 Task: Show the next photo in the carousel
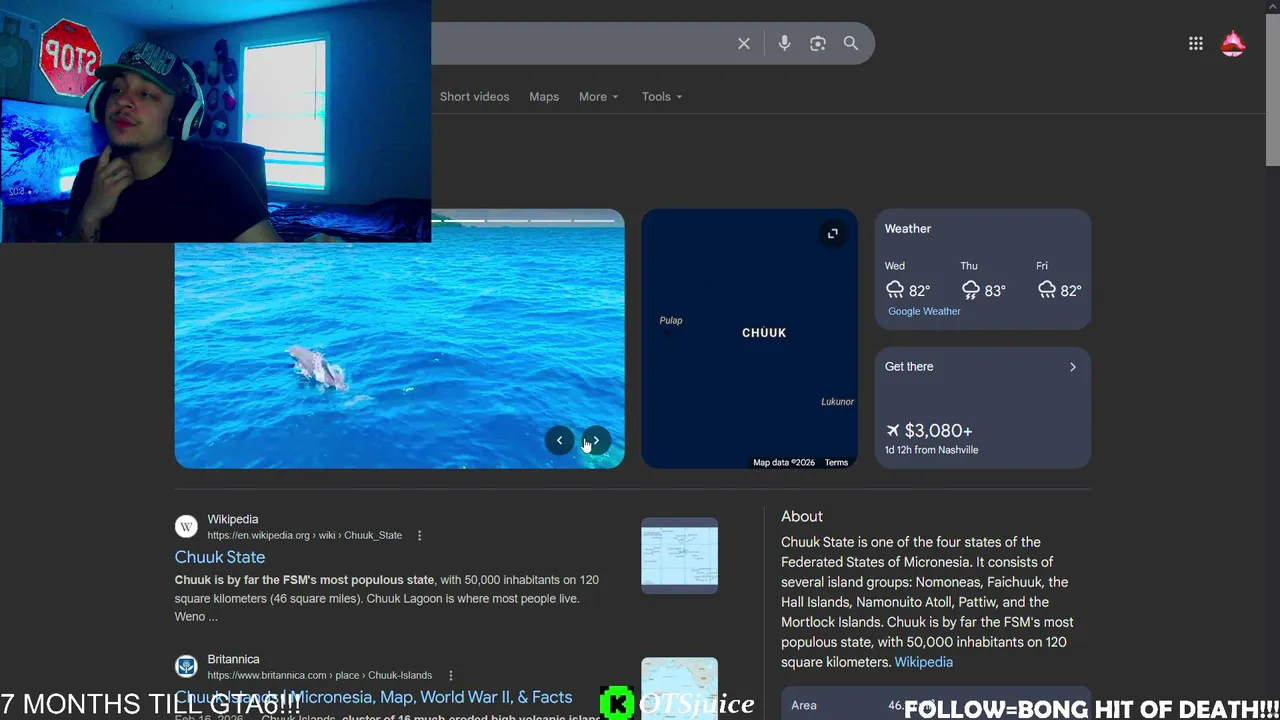pos(596,441)
